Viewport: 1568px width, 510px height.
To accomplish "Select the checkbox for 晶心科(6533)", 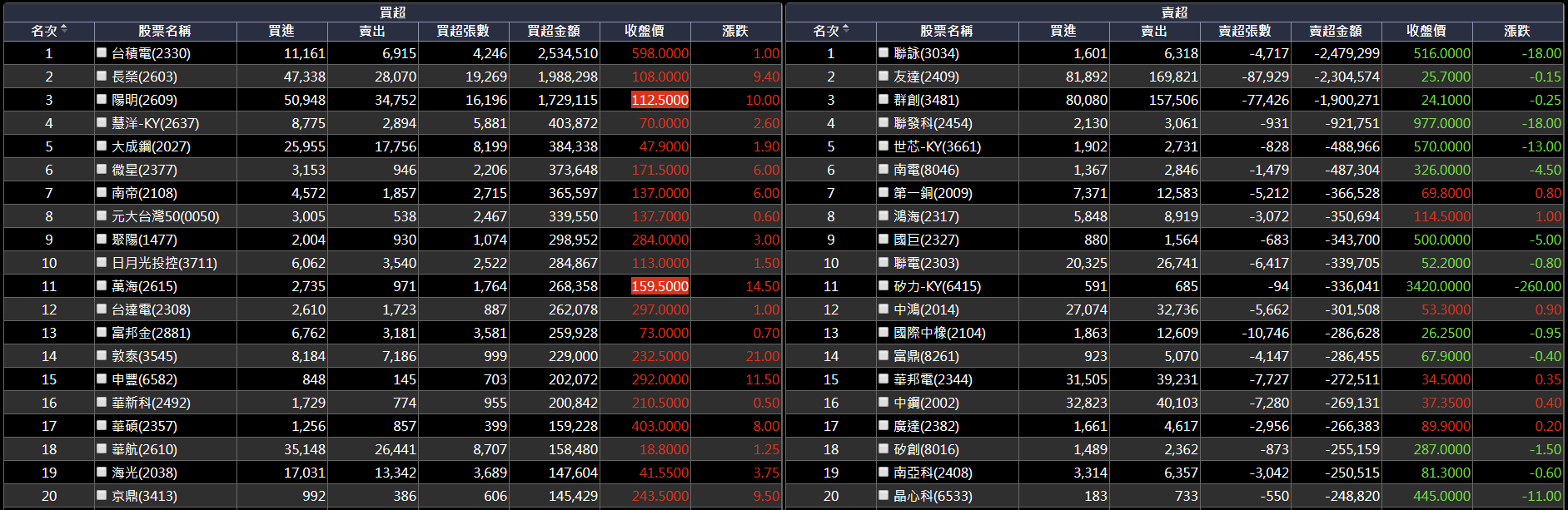I will point(884,495).
